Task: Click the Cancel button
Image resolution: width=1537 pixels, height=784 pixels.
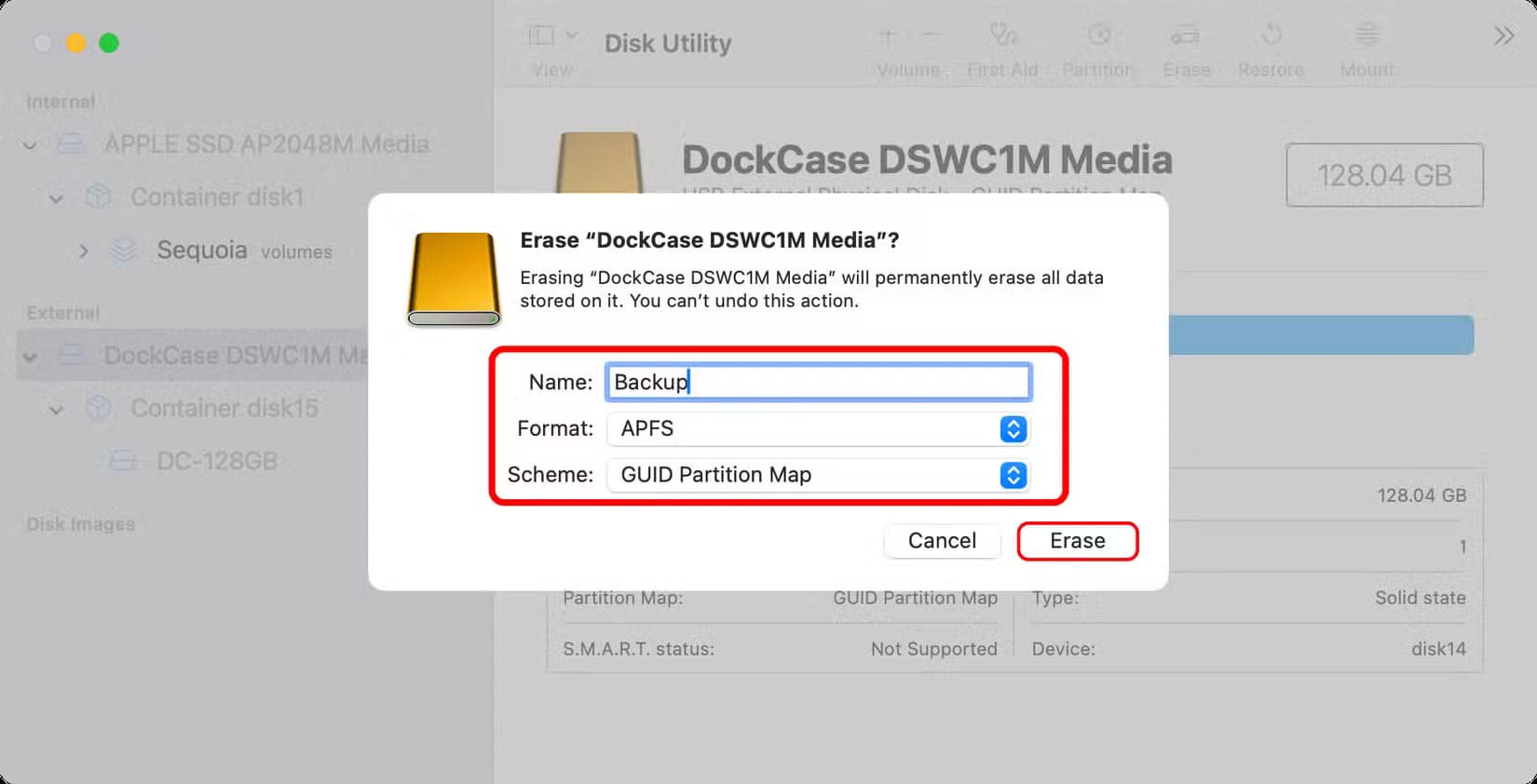Action: 942,541
